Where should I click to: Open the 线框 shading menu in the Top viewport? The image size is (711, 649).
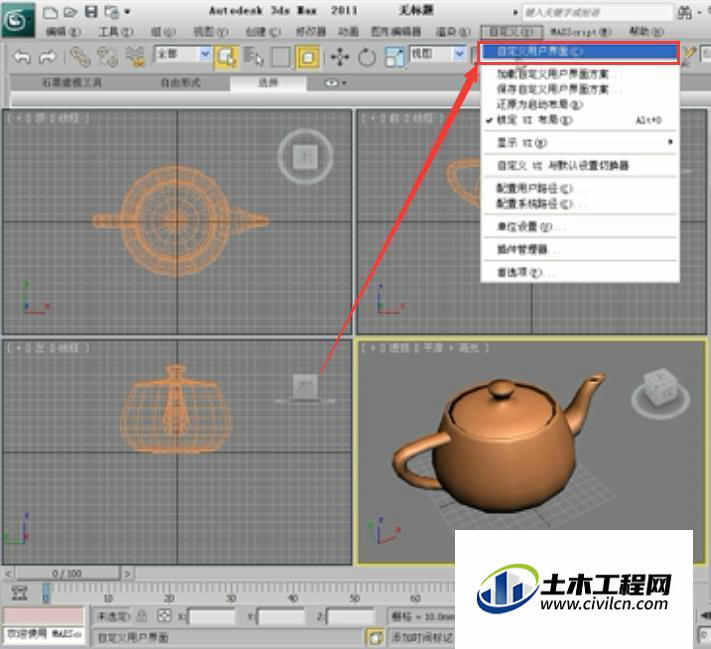click(x=67, y=118)
